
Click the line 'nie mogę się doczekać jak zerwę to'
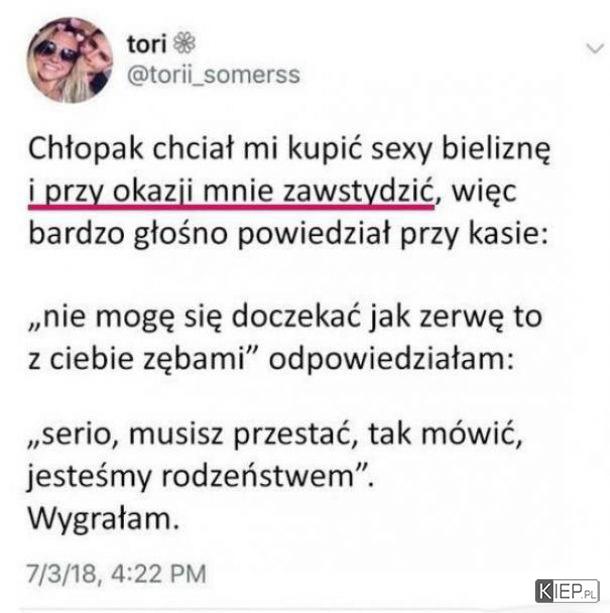click(285, 317)
